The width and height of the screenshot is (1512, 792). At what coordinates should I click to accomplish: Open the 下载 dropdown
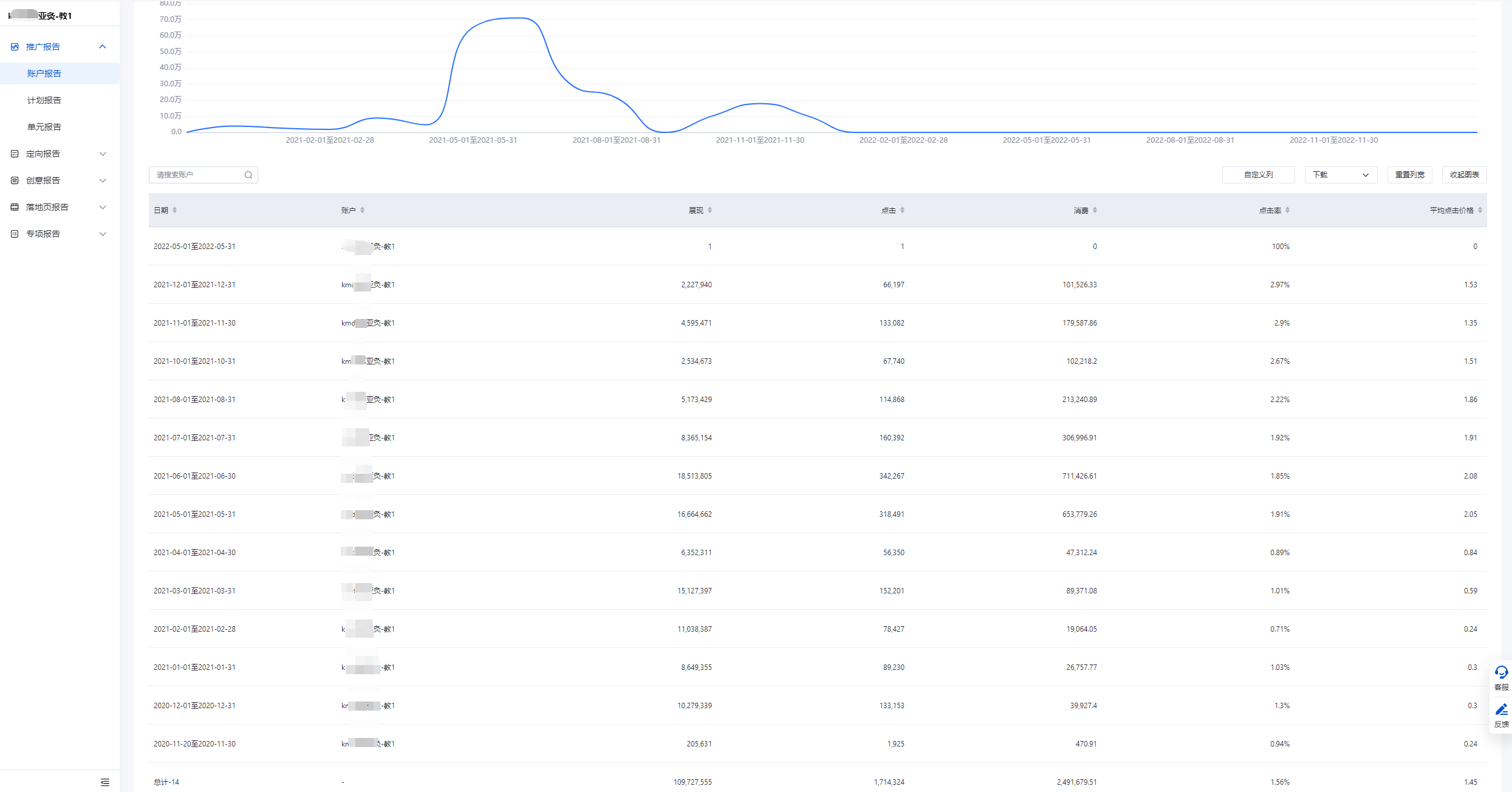[1341, 175]
